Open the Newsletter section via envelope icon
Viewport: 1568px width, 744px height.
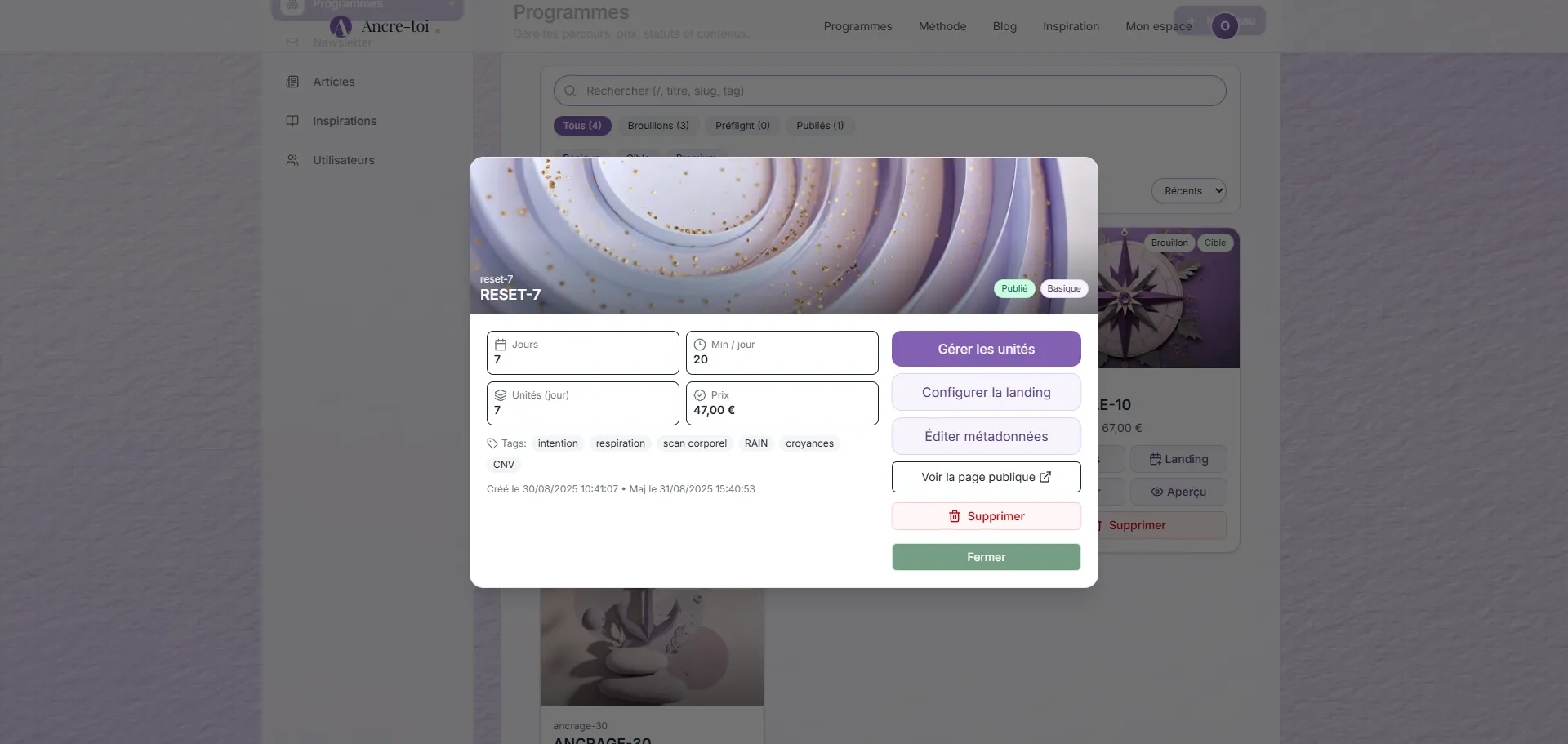point(292,42)
